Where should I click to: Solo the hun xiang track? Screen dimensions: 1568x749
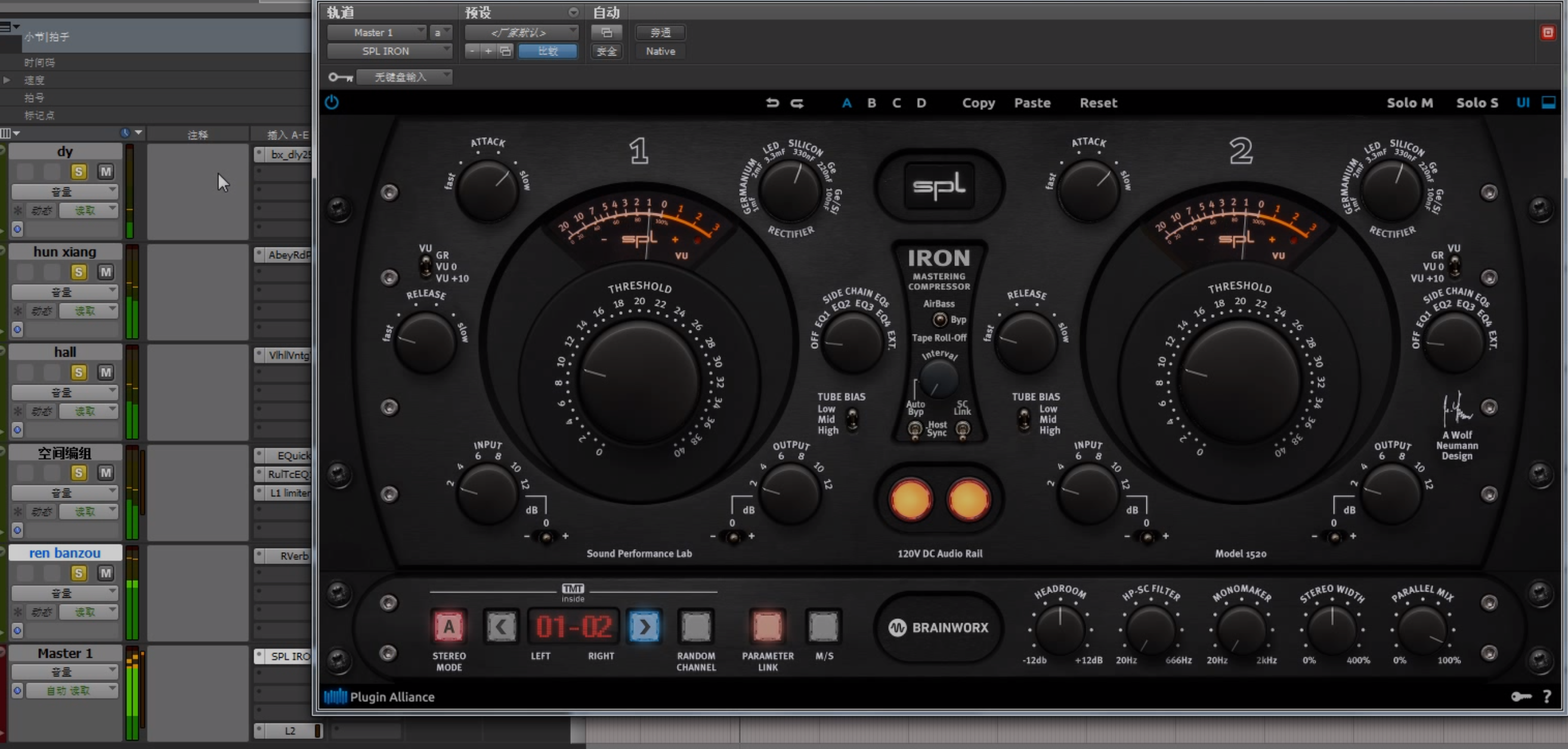coord(79,272)
